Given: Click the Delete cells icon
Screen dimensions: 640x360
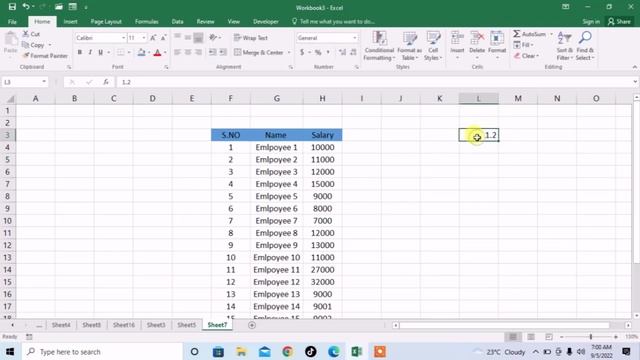Looking at the screenshot, I should [477, 38].
